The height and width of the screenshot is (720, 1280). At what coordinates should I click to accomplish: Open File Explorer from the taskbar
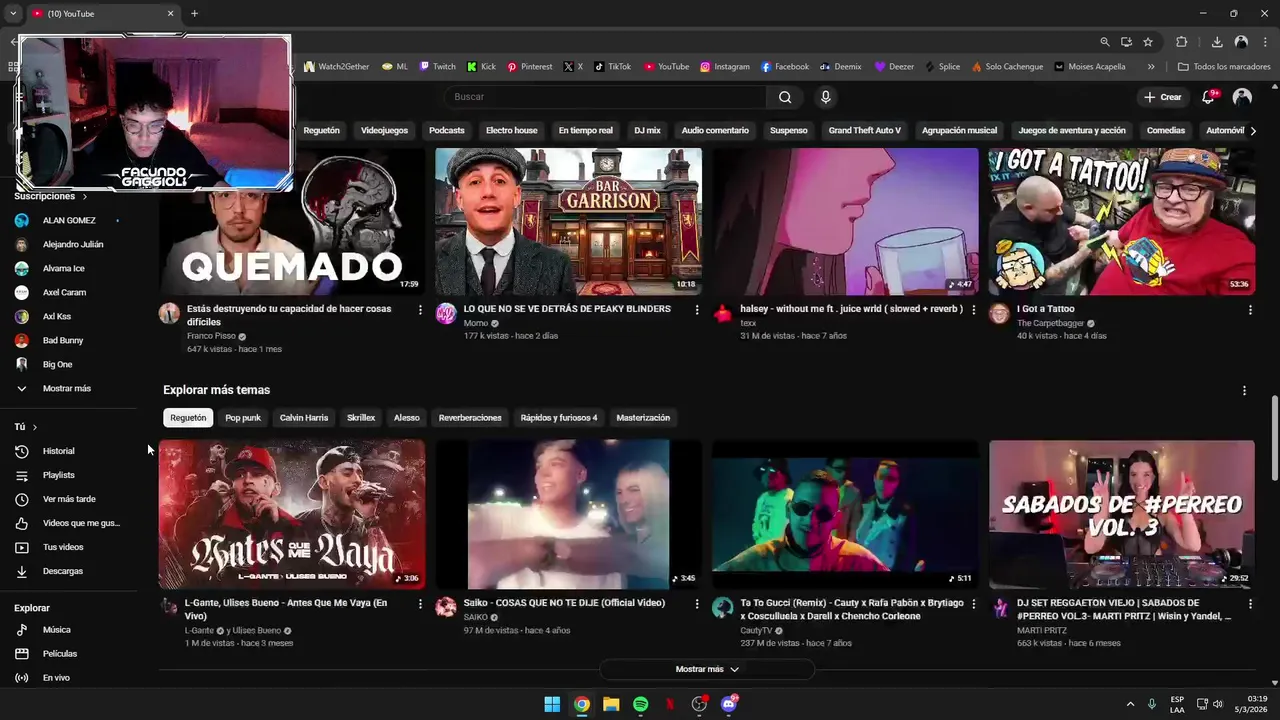pyautogui.click(x=611, y=704)
